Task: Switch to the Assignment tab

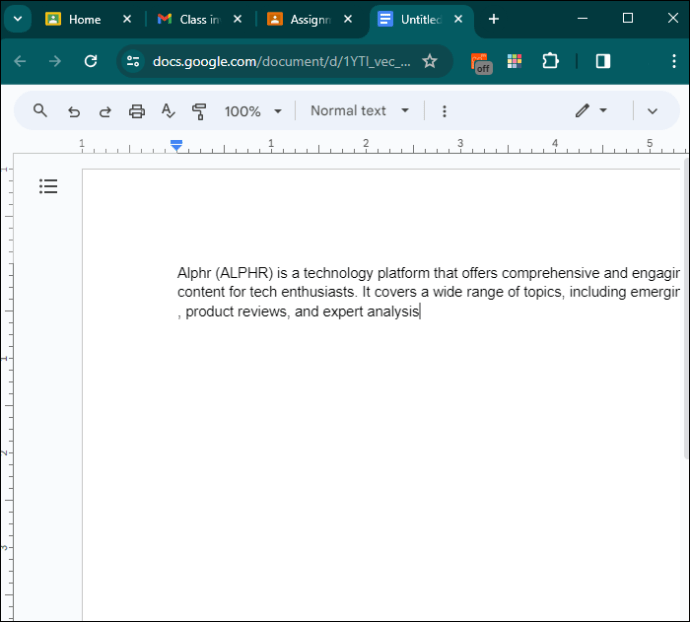Action: click(300, 19)
